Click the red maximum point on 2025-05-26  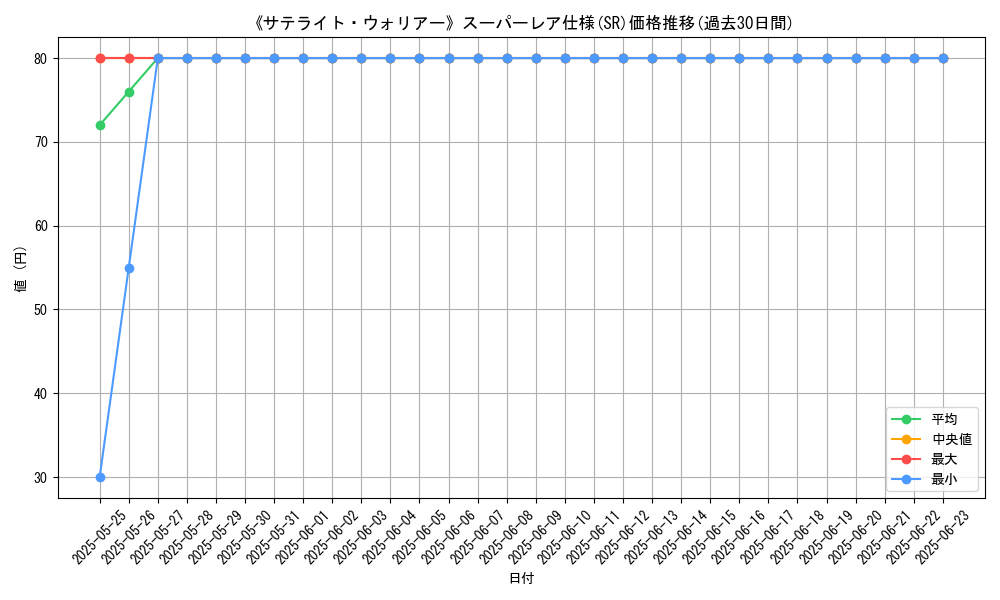129,59
